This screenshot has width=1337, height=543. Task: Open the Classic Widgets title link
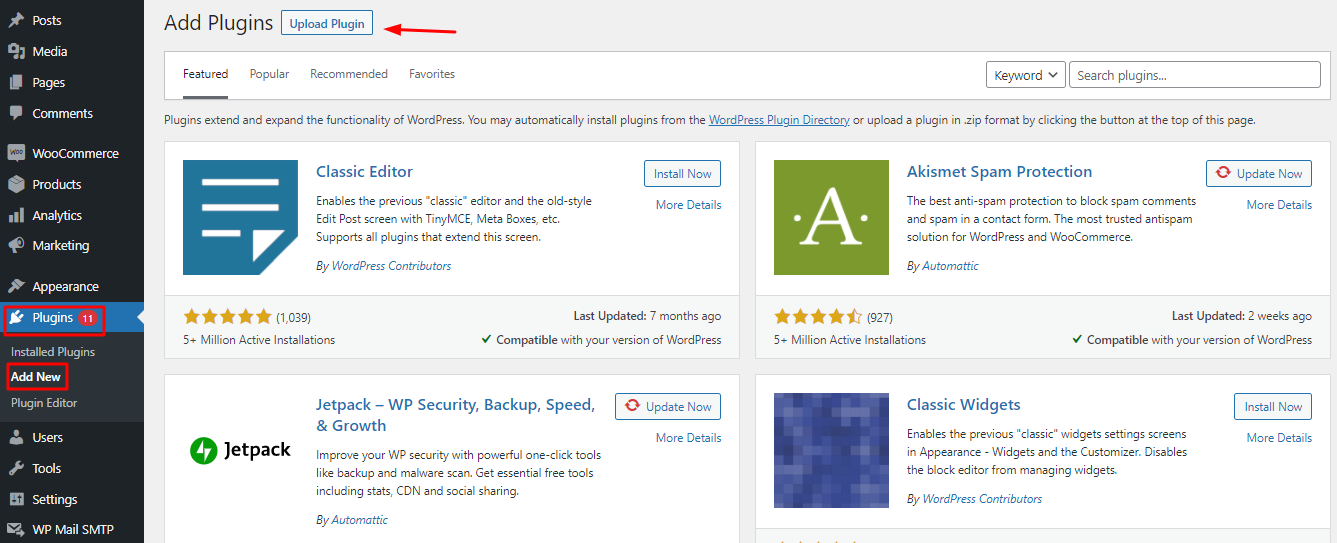click(963, 404)
